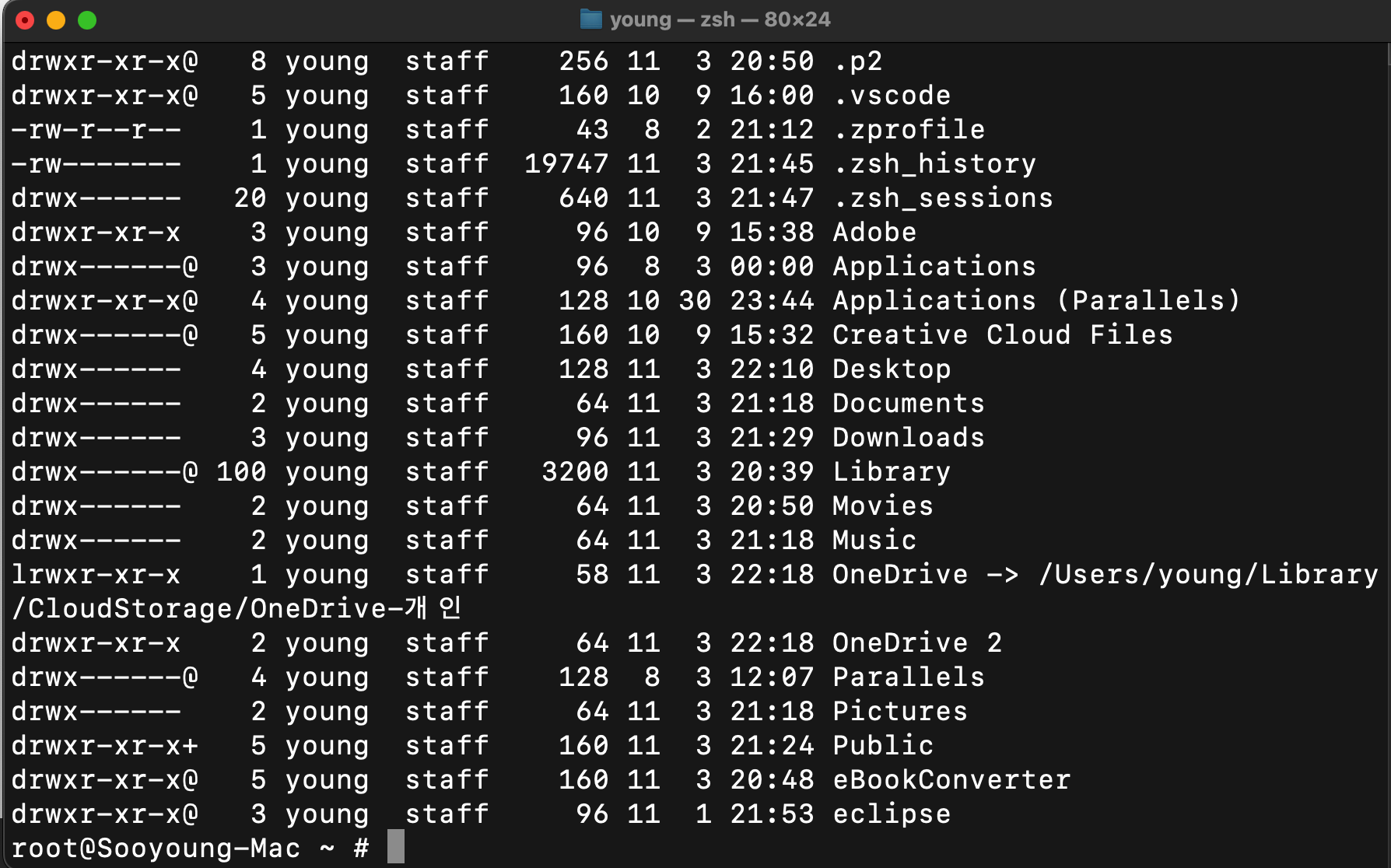Click the Public directory name
The height and width of the screenshot is (868, 1391).
tap(883, 746)
